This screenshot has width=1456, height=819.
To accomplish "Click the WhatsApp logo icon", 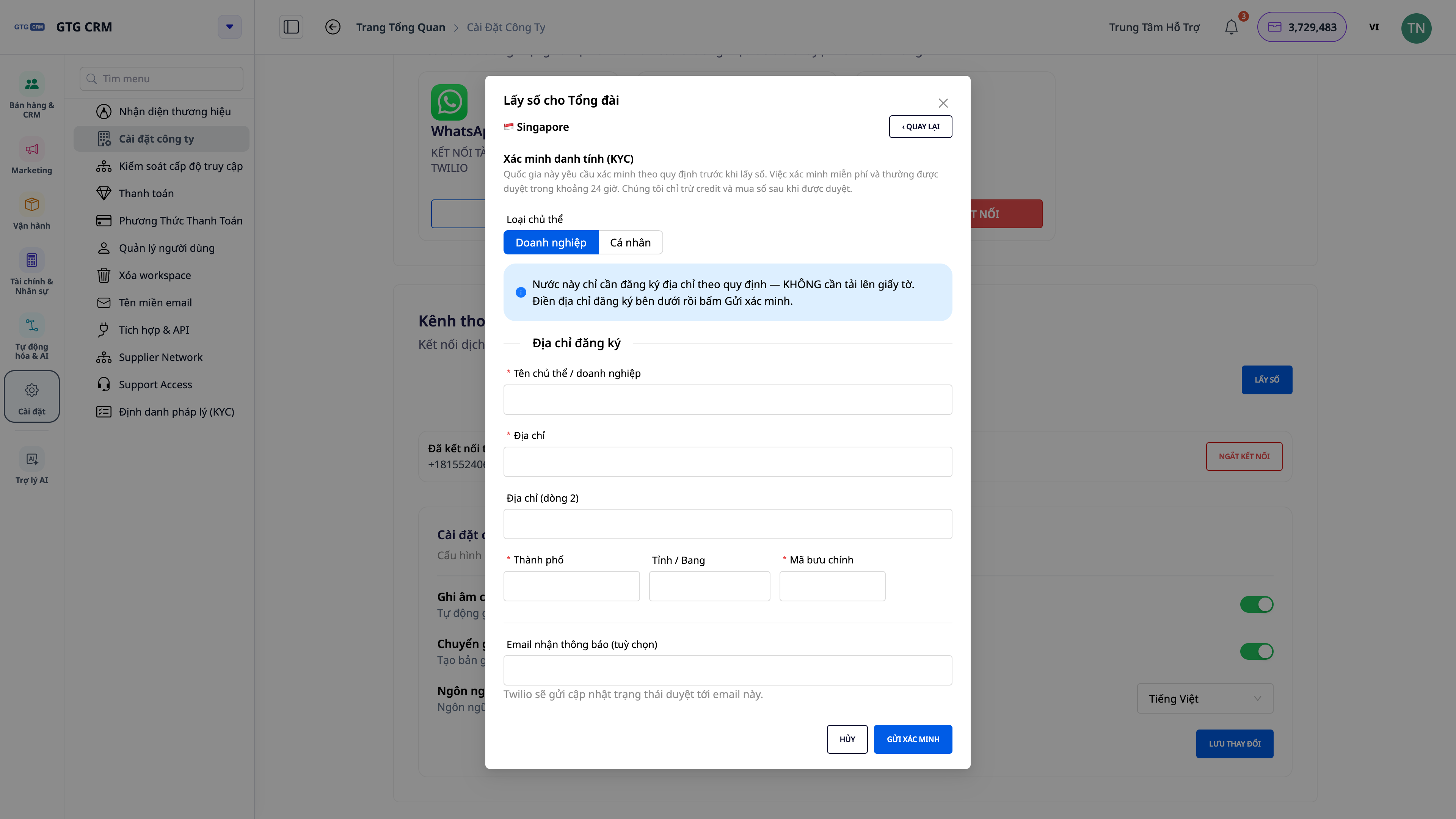I will point(449,102).
